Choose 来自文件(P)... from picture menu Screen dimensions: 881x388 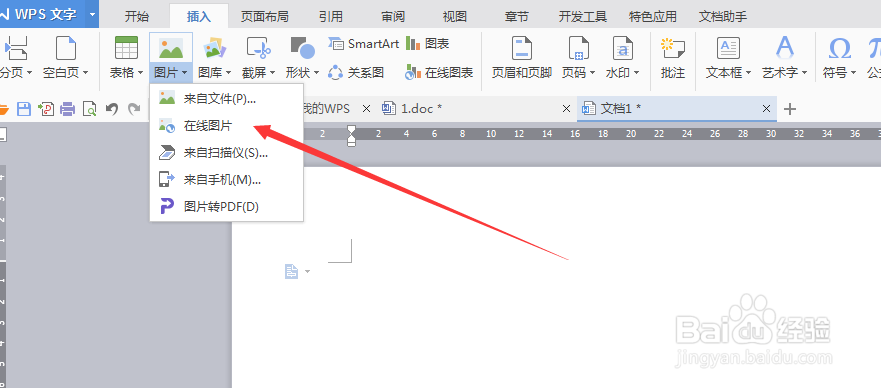[226, 99]
